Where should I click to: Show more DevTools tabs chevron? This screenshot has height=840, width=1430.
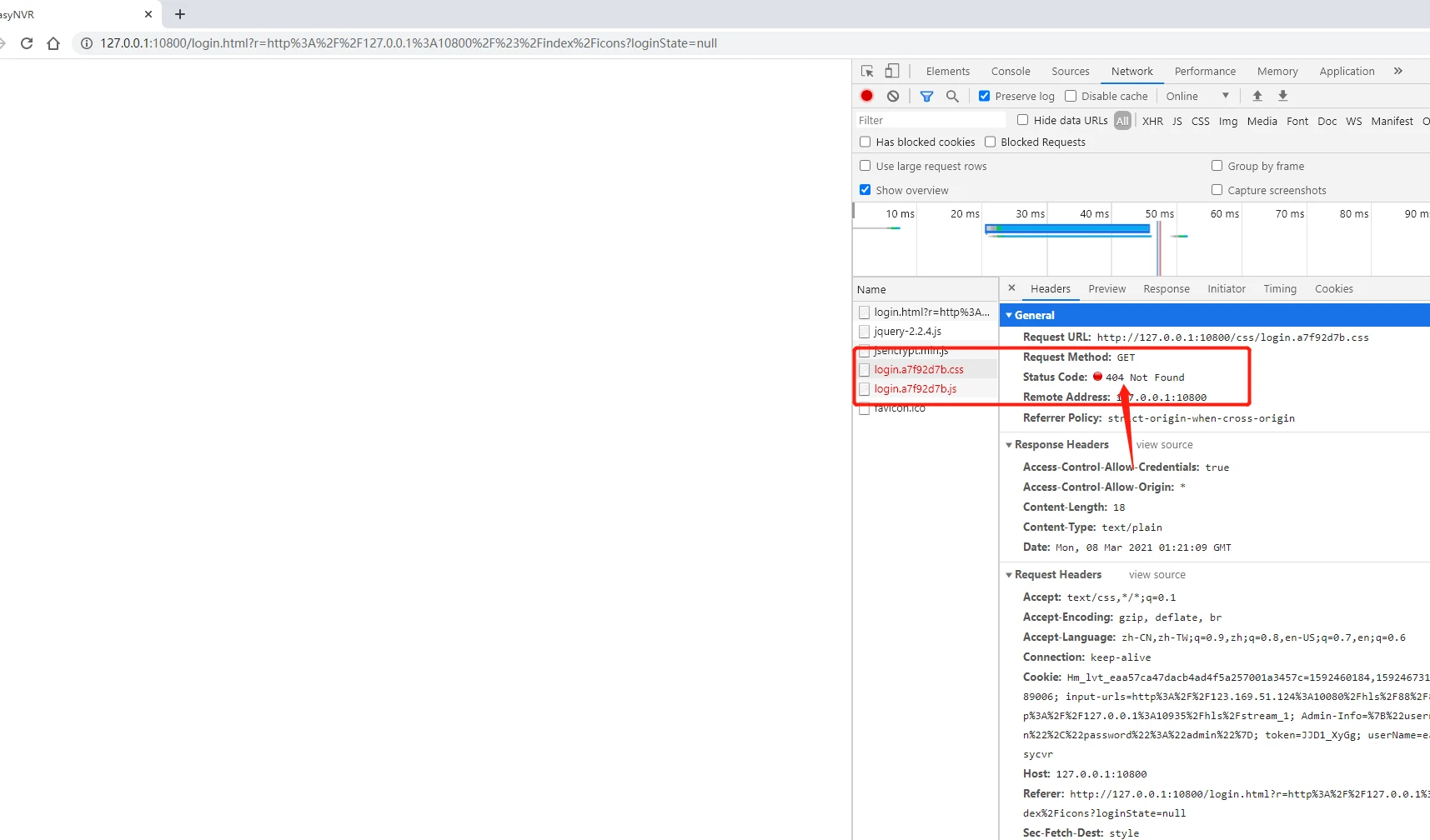(x=1398, y=72)
